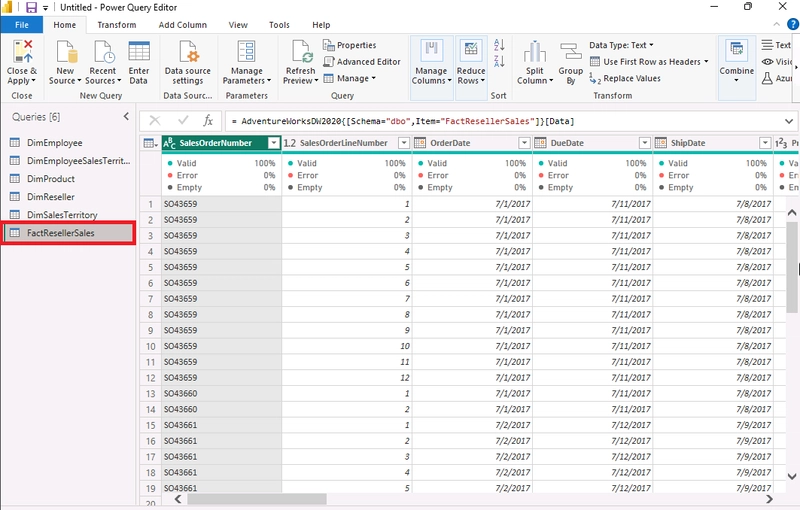Click the Manage Parameters icon
The height and width of the screenshot is (510, 800).
click(246, 52)
